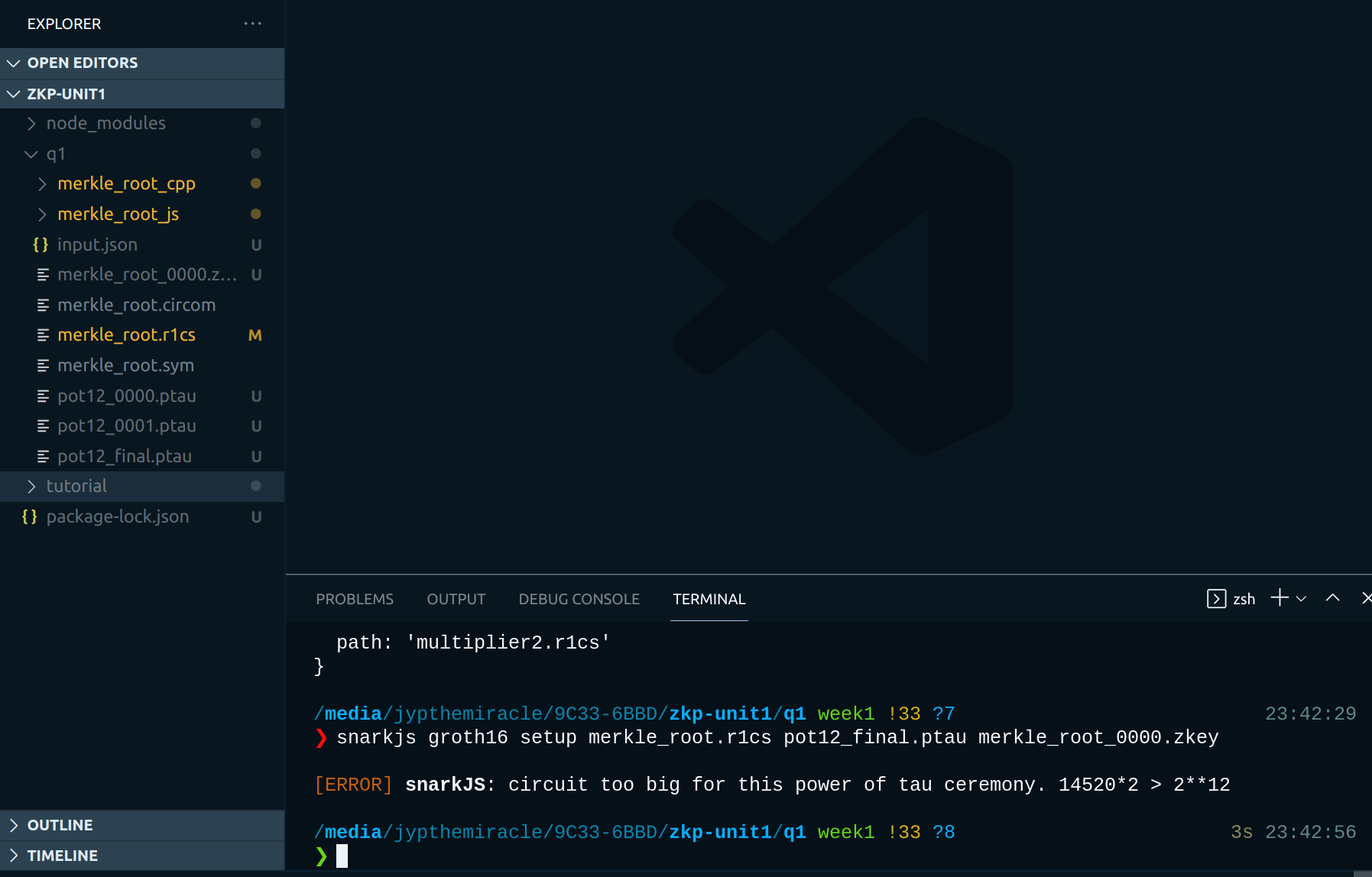Expand the node_modules folder
Screen dimensions: 1372x877
coord(142,123)
